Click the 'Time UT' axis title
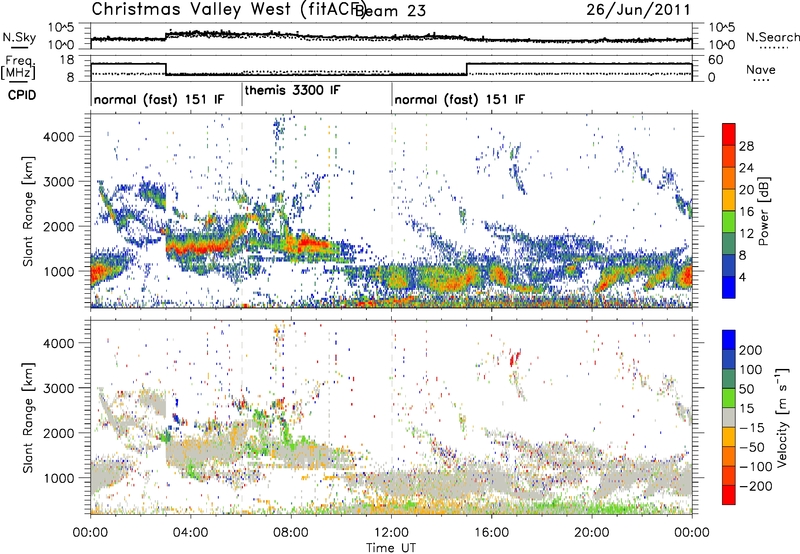This screenshot has height=554, width=800. [x=391, y=548]
